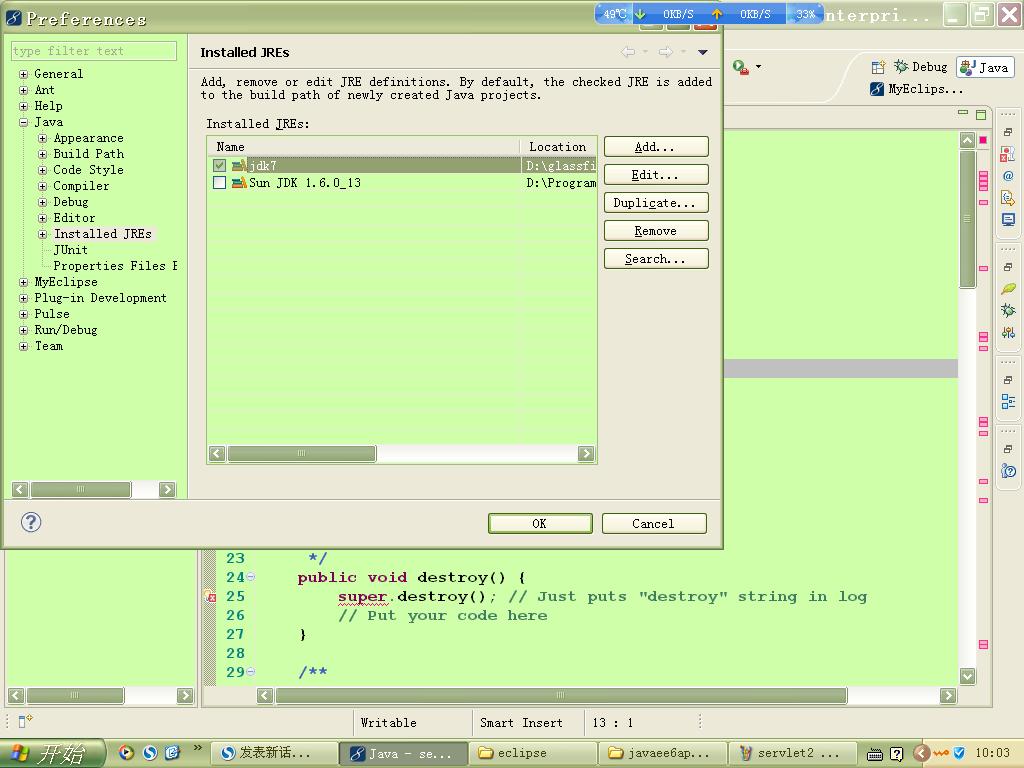Select the Appearance item under Java
Viewport: 1024px width, 768px height.
pos(88,138)
